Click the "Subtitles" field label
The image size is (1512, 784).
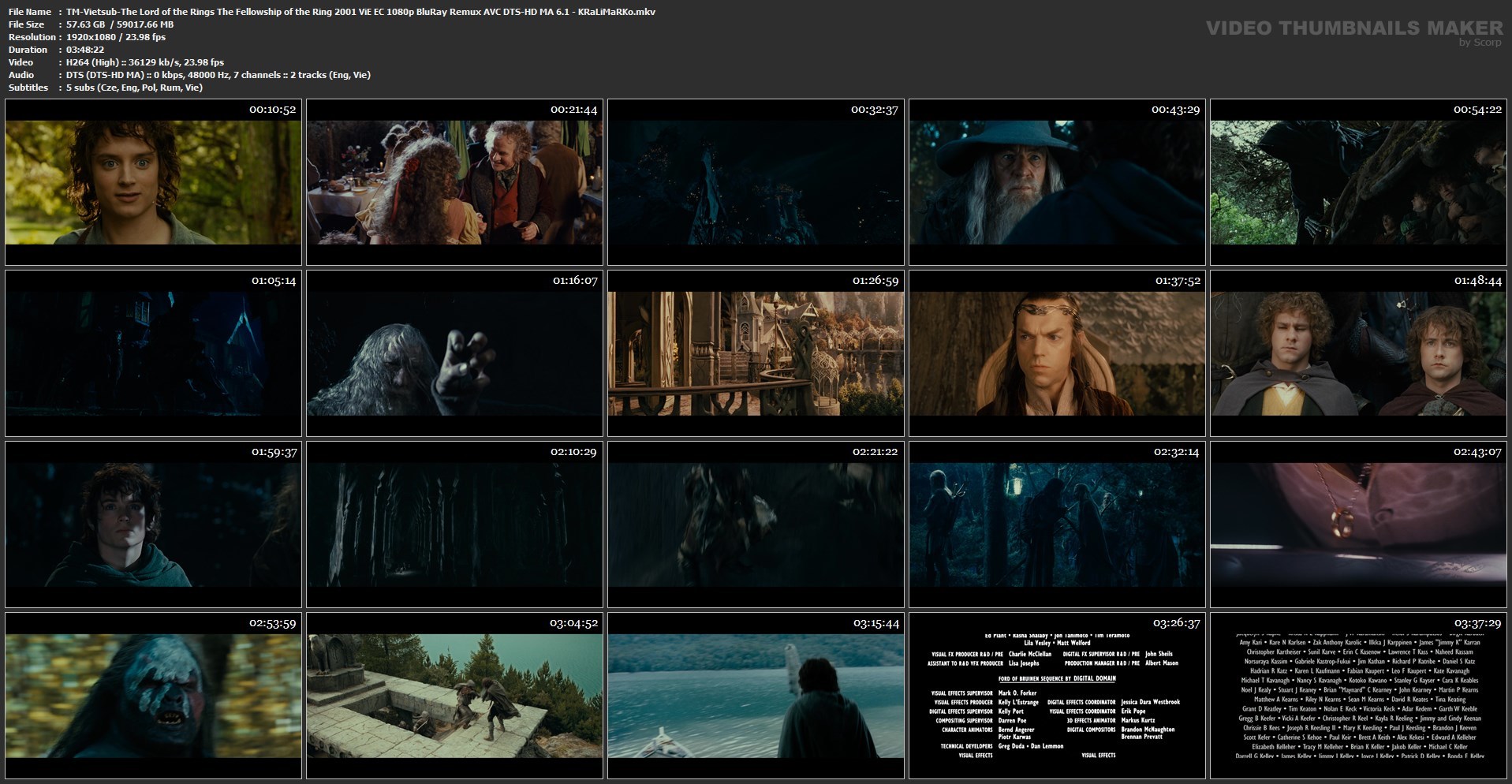tap(28, 88)
